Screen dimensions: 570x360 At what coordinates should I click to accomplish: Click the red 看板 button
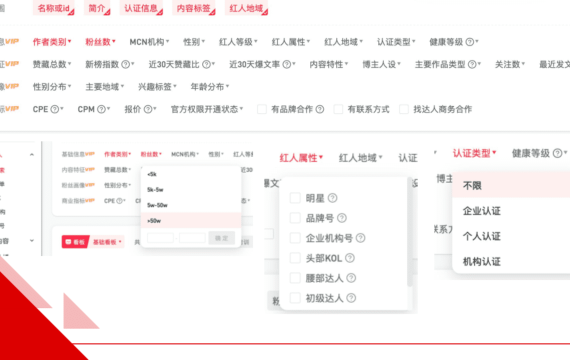[75, 242]
